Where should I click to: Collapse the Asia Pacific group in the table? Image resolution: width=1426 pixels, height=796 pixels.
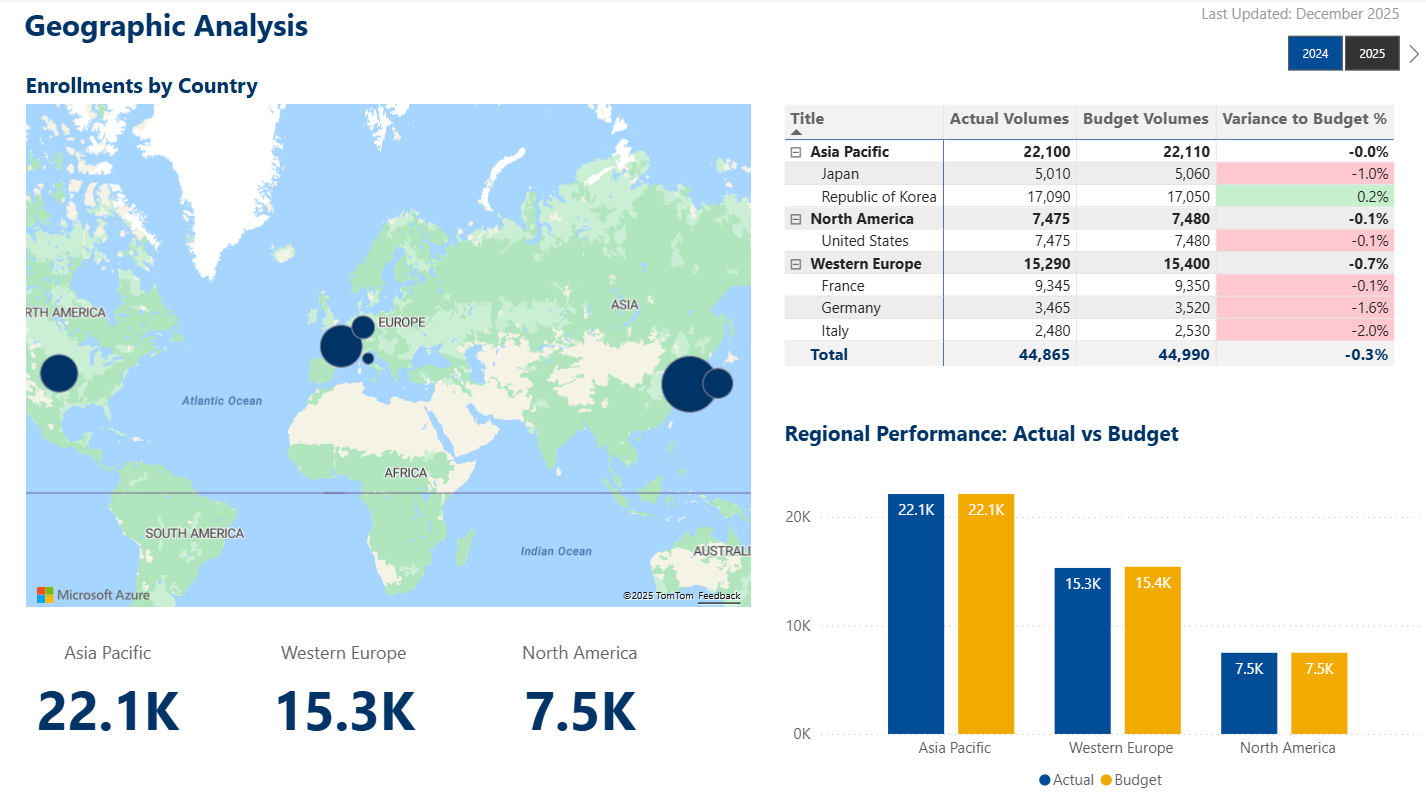coord(795,151)
